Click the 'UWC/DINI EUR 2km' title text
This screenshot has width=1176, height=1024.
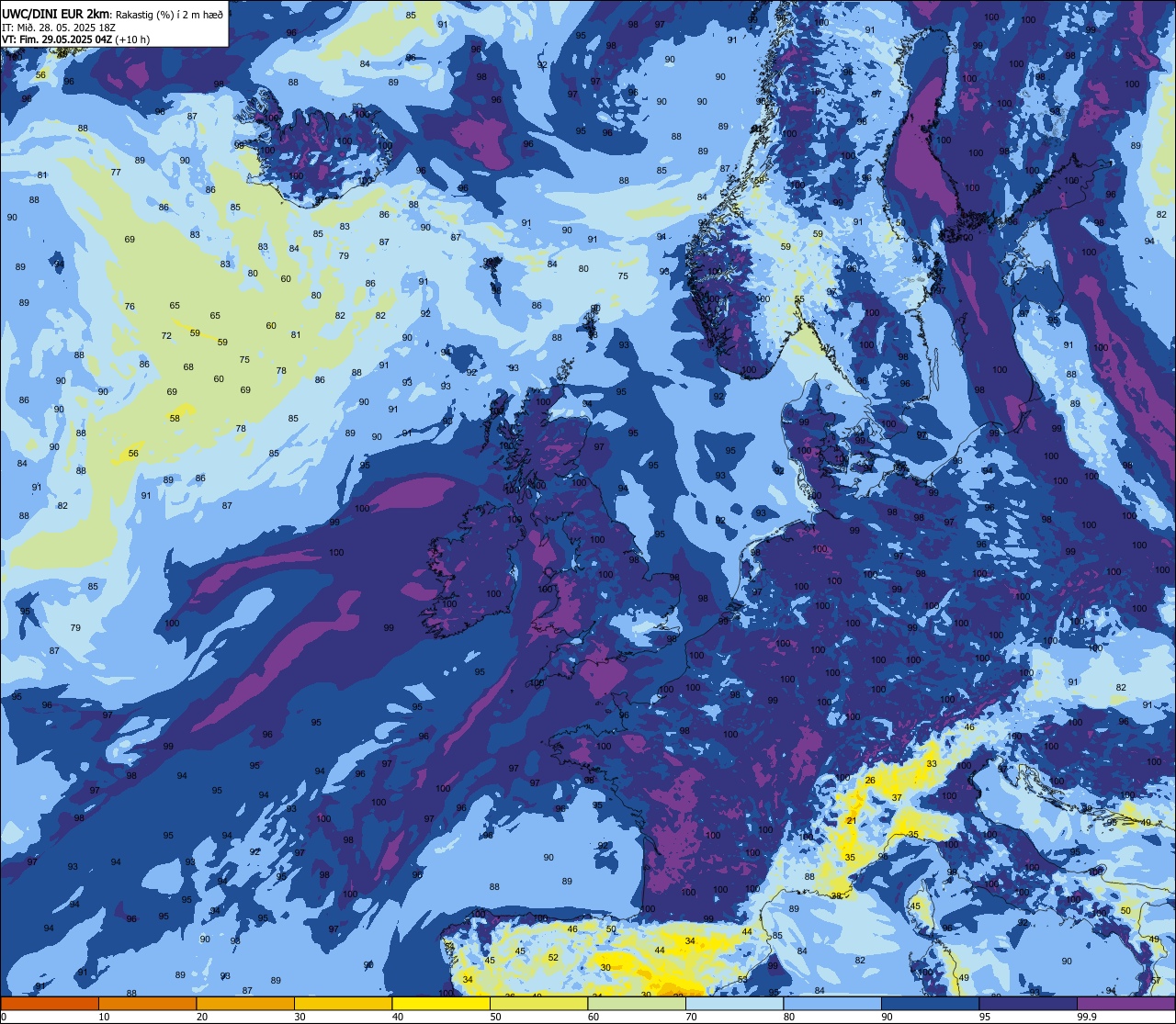tap(55, 14)
